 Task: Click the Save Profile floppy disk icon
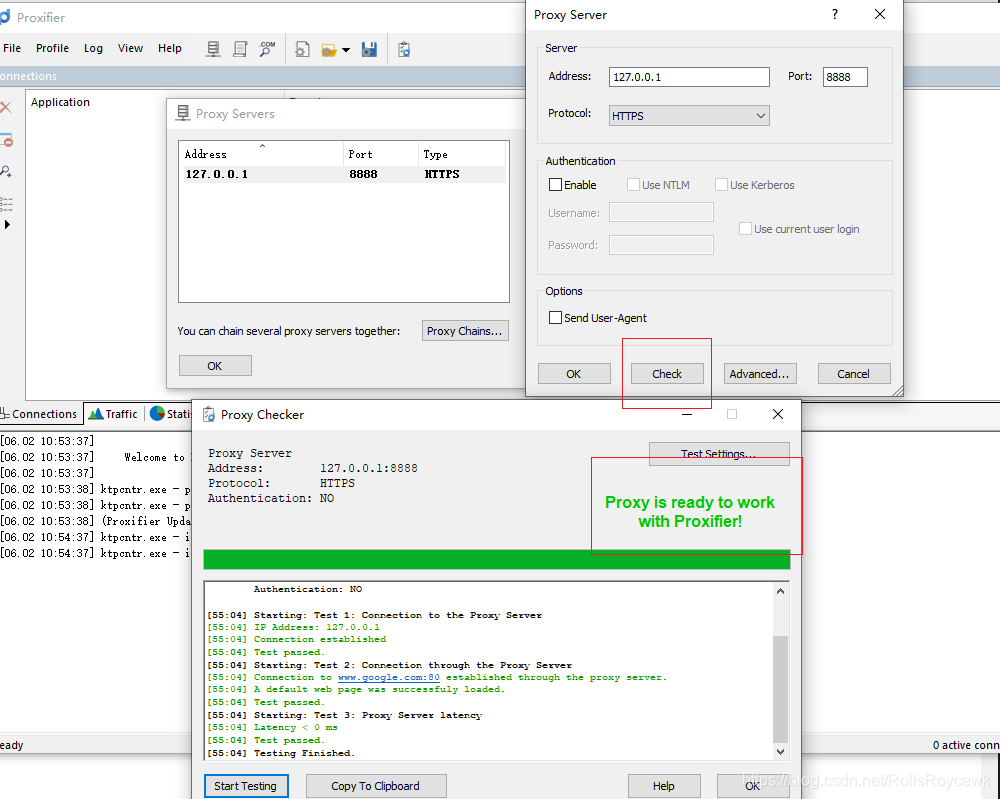369,49
